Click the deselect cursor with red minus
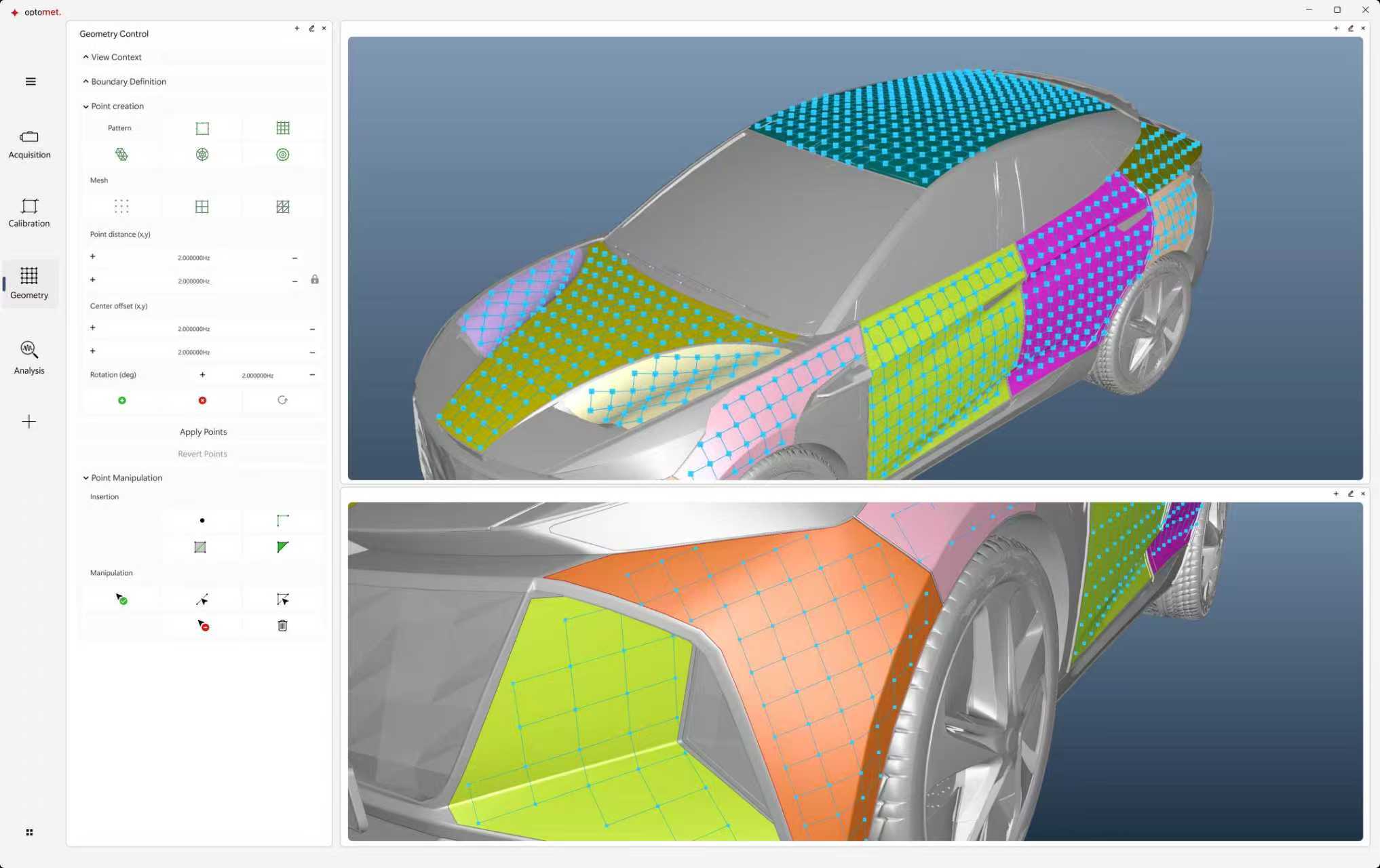 [x=203, y=625]
